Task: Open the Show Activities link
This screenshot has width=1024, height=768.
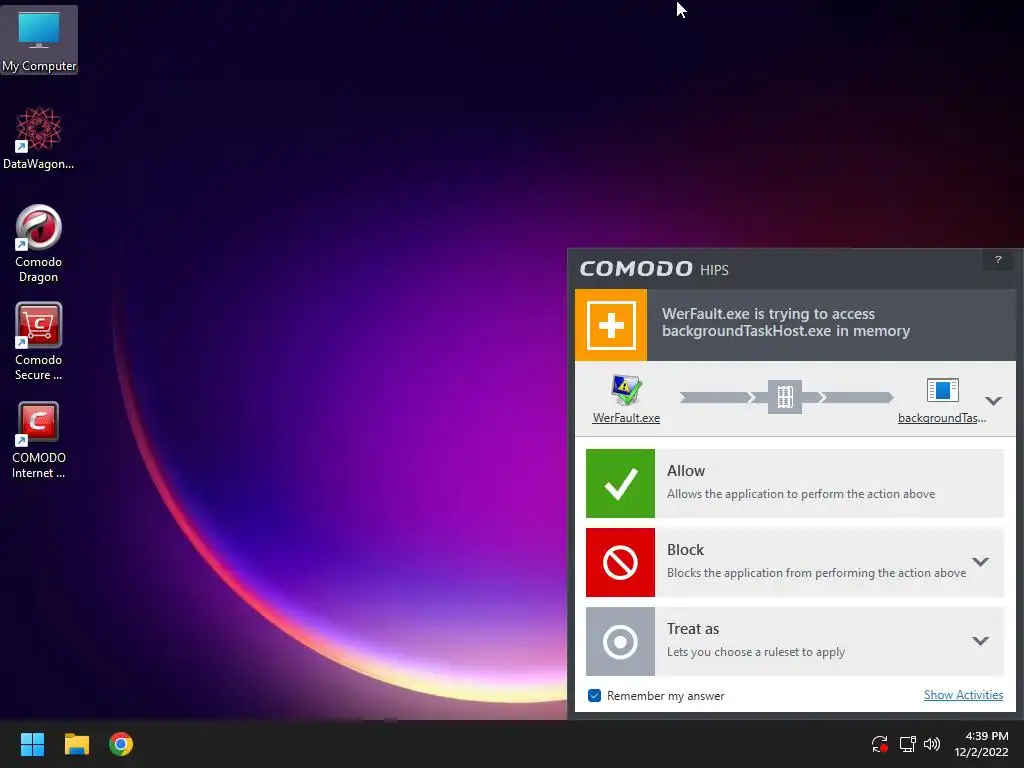Action: pos(963,695)
